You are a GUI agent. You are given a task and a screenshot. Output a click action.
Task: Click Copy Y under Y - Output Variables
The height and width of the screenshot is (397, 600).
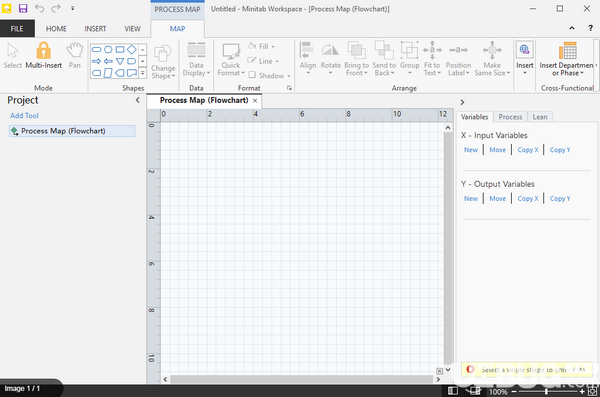click(x=560, y=199)
